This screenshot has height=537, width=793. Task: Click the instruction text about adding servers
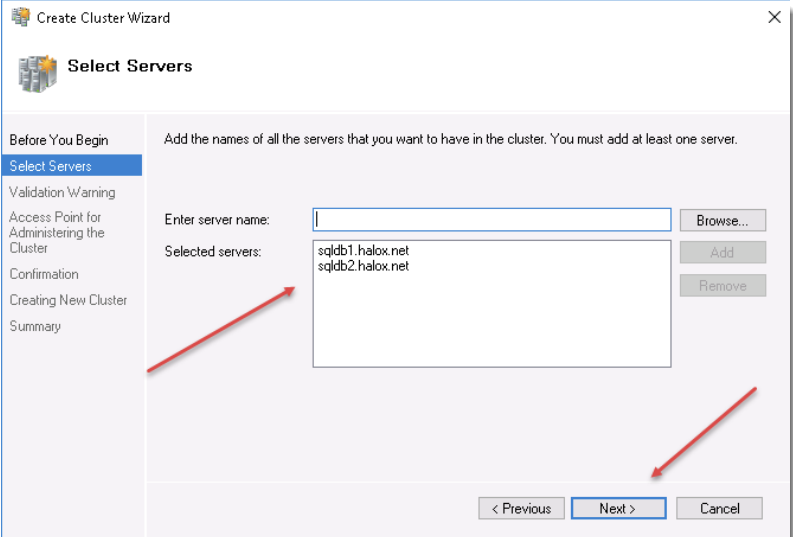(x=451, y=139)
